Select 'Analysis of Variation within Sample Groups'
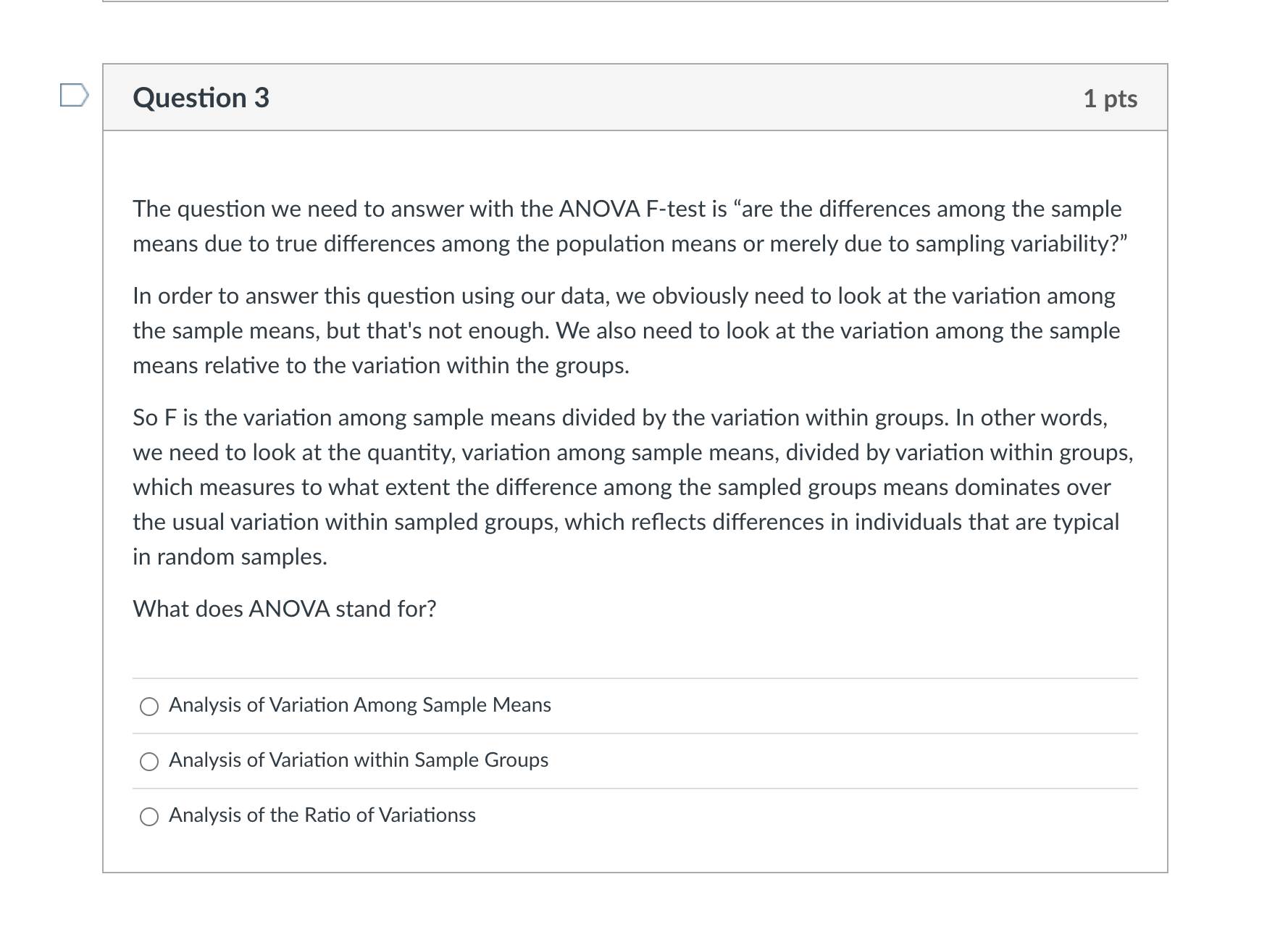This screenshot has height=932, width=1288. (358, 760)
